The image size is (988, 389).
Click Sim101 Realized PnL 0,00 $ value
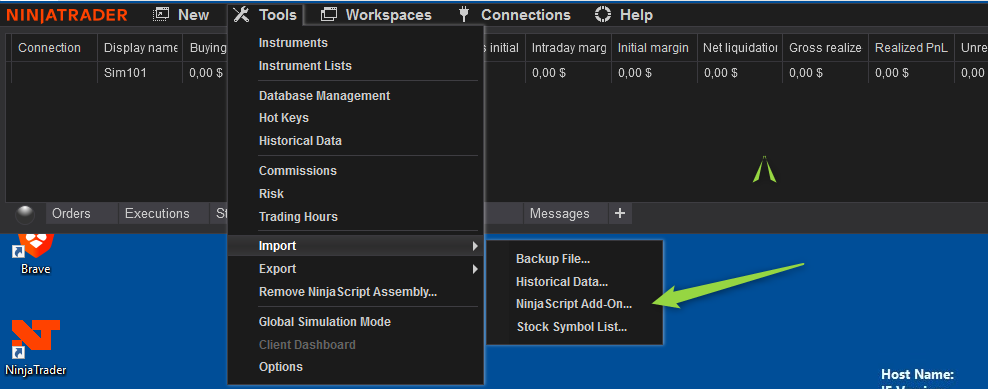point(892,73)
